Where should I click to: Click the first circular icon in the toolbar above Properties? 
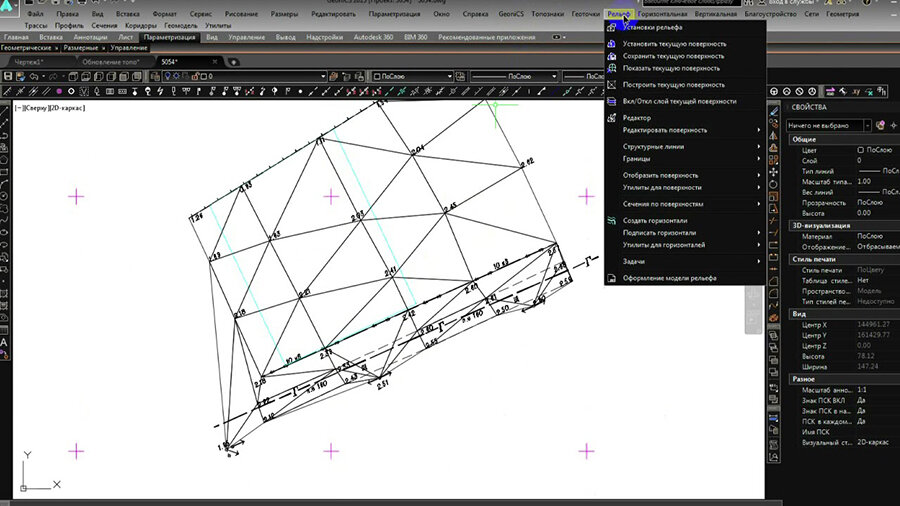[774, 91]
